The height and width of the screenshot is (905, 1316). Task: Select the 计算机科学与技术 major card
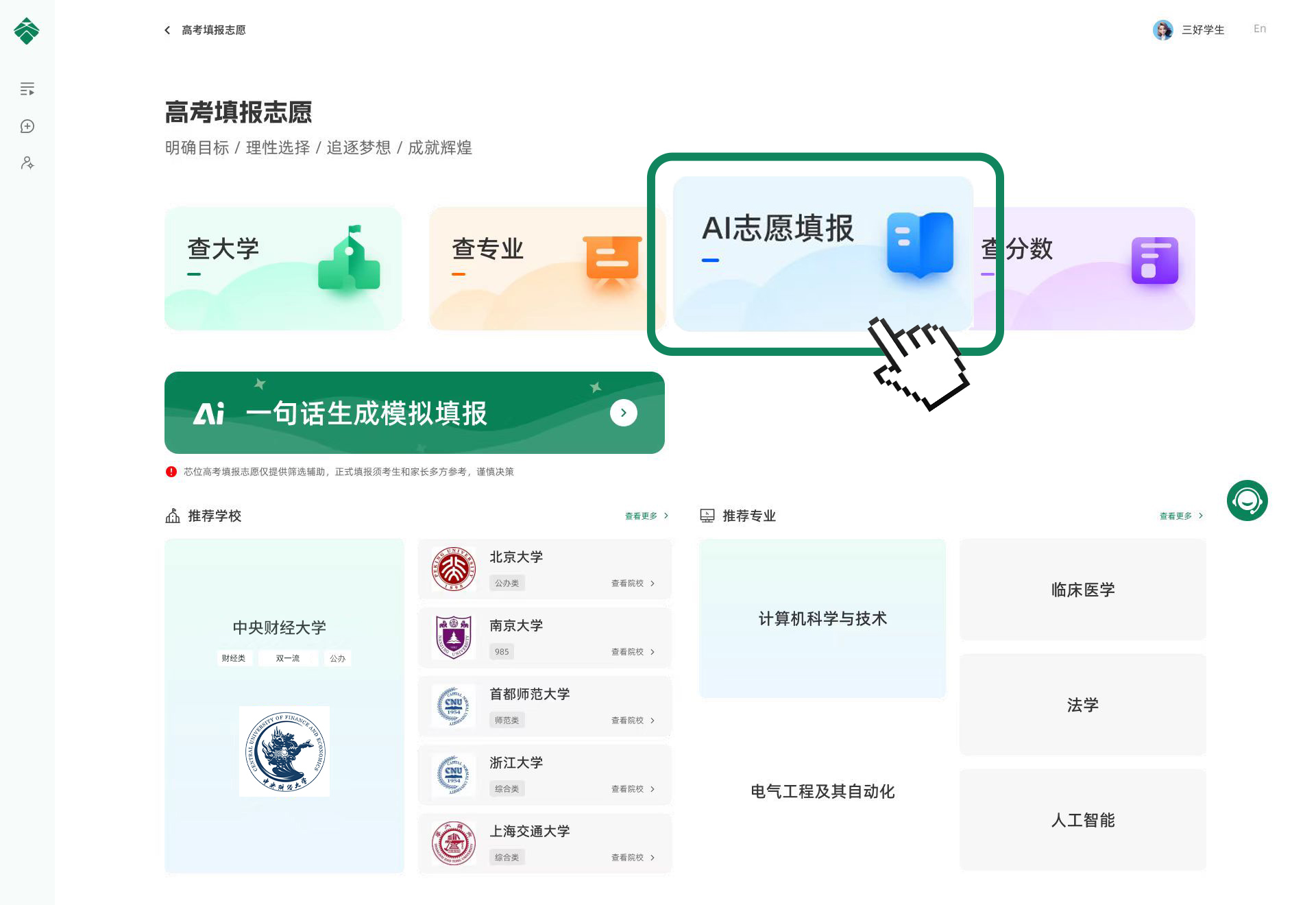tap(822, 618)
